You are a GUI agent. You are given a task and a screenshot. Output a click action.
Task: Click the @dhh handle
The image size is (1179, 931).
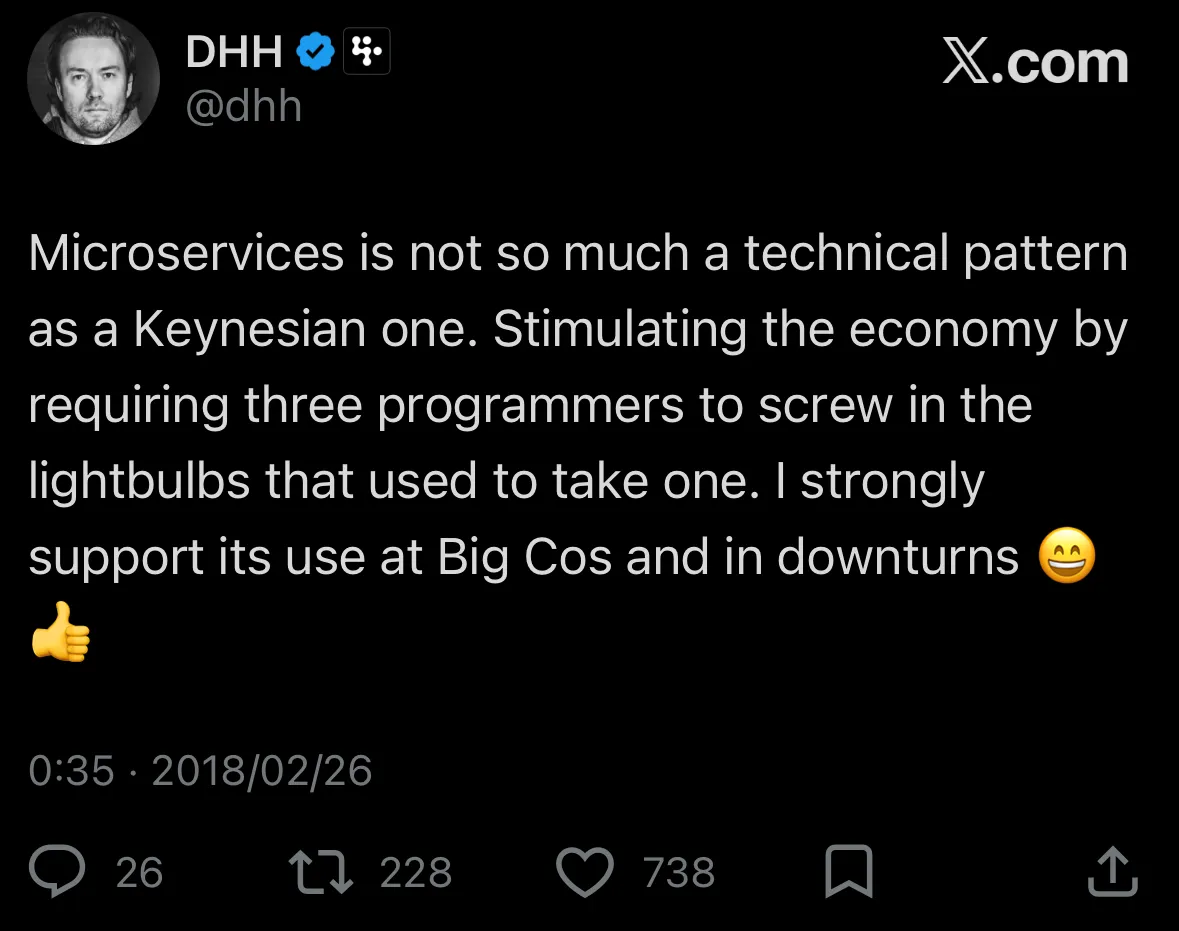[x=244, y=106]
